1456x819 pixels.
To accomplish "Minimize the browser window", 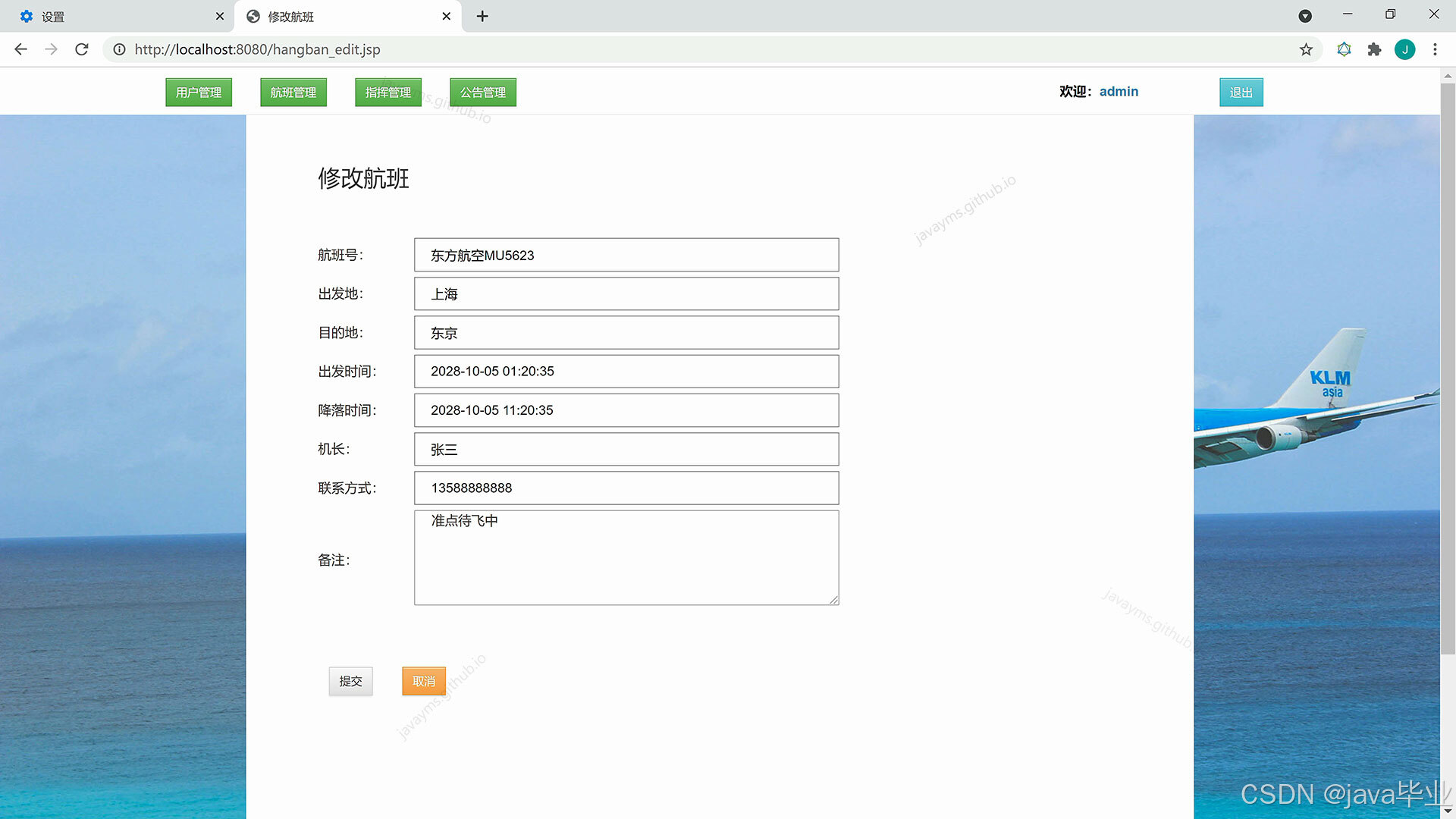I will [1348, 14].
